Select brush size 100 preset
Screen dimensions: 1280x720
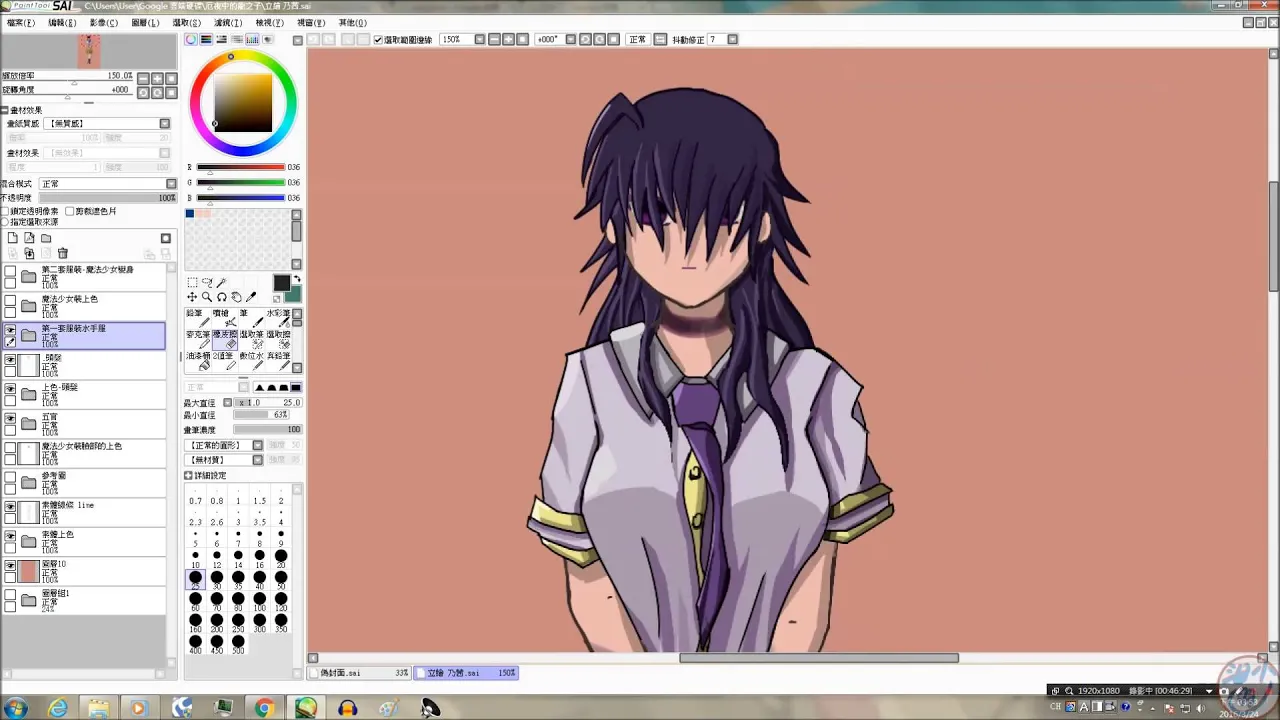260,599
